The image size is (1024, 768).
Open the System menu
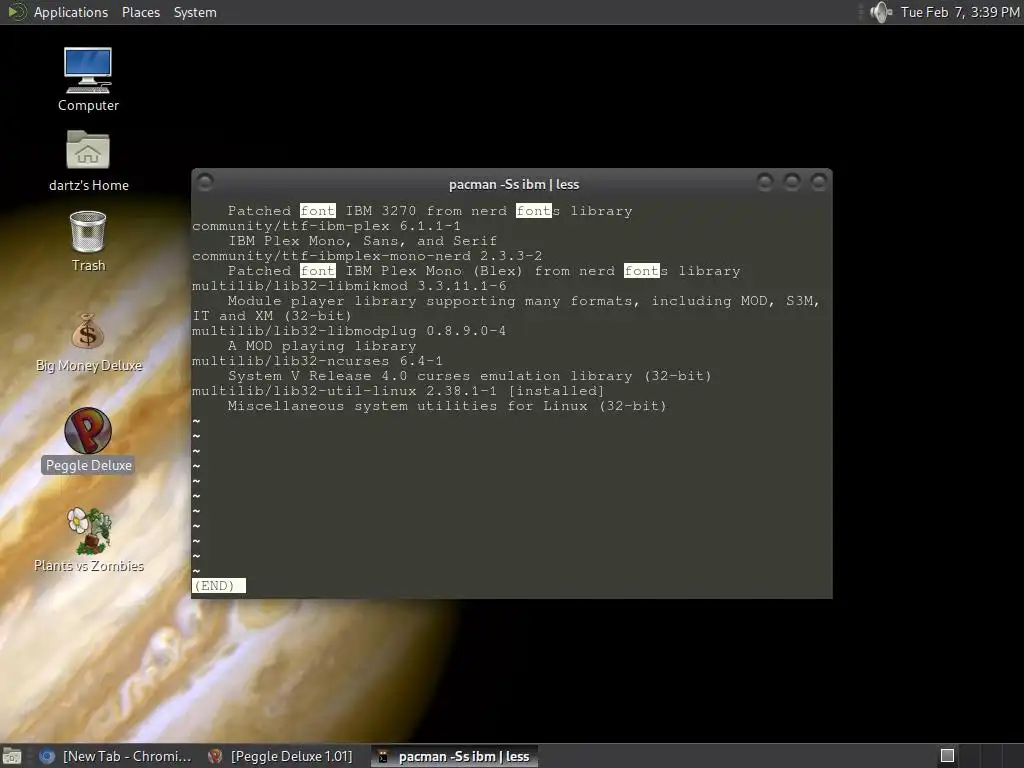[195, 12]
